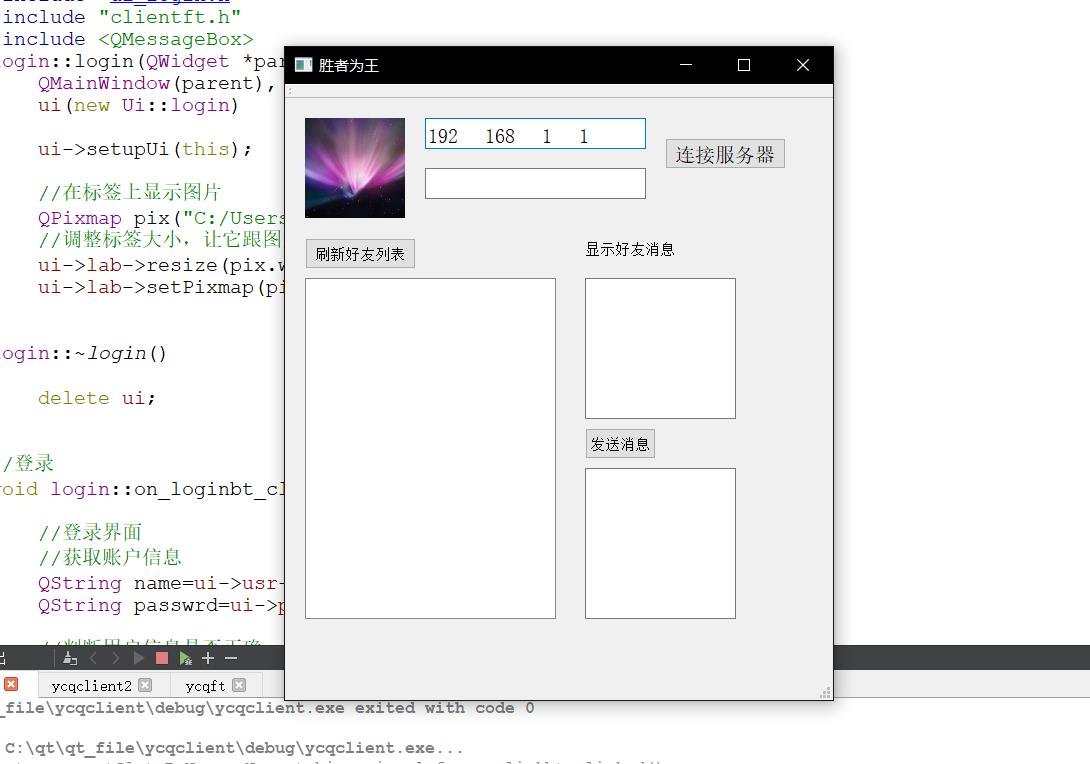Click the //登录界面 comment in code
Viewport: 1090px width, 764px height.
click(x=90, y=533)
